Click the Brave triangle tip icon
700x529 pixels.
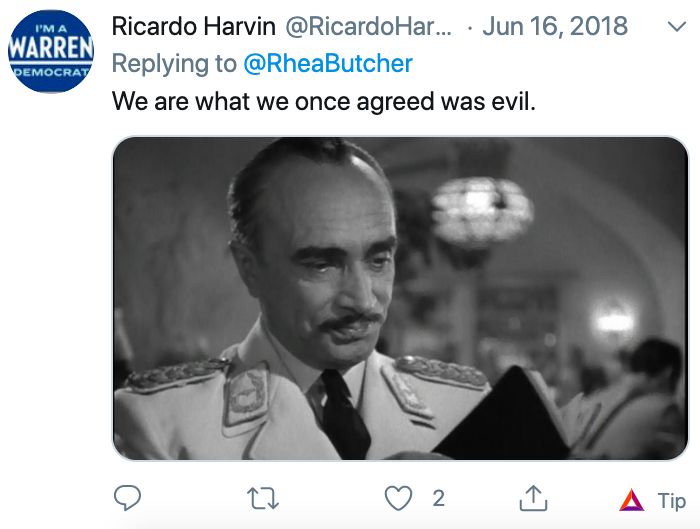pos(632,500)
